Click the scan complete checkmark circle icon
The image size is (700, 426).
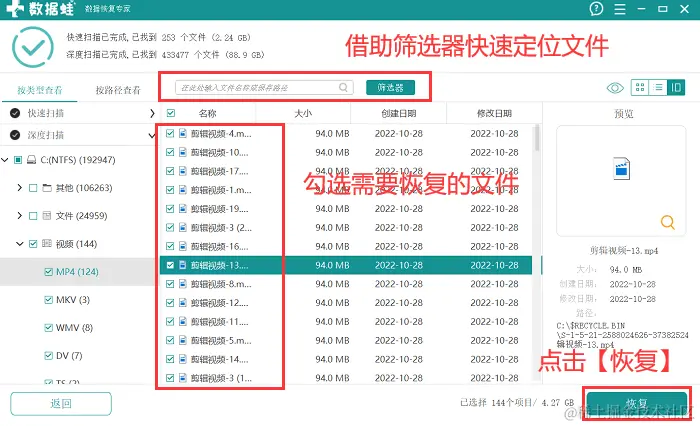pyautogui.click(x=33, y=47)
